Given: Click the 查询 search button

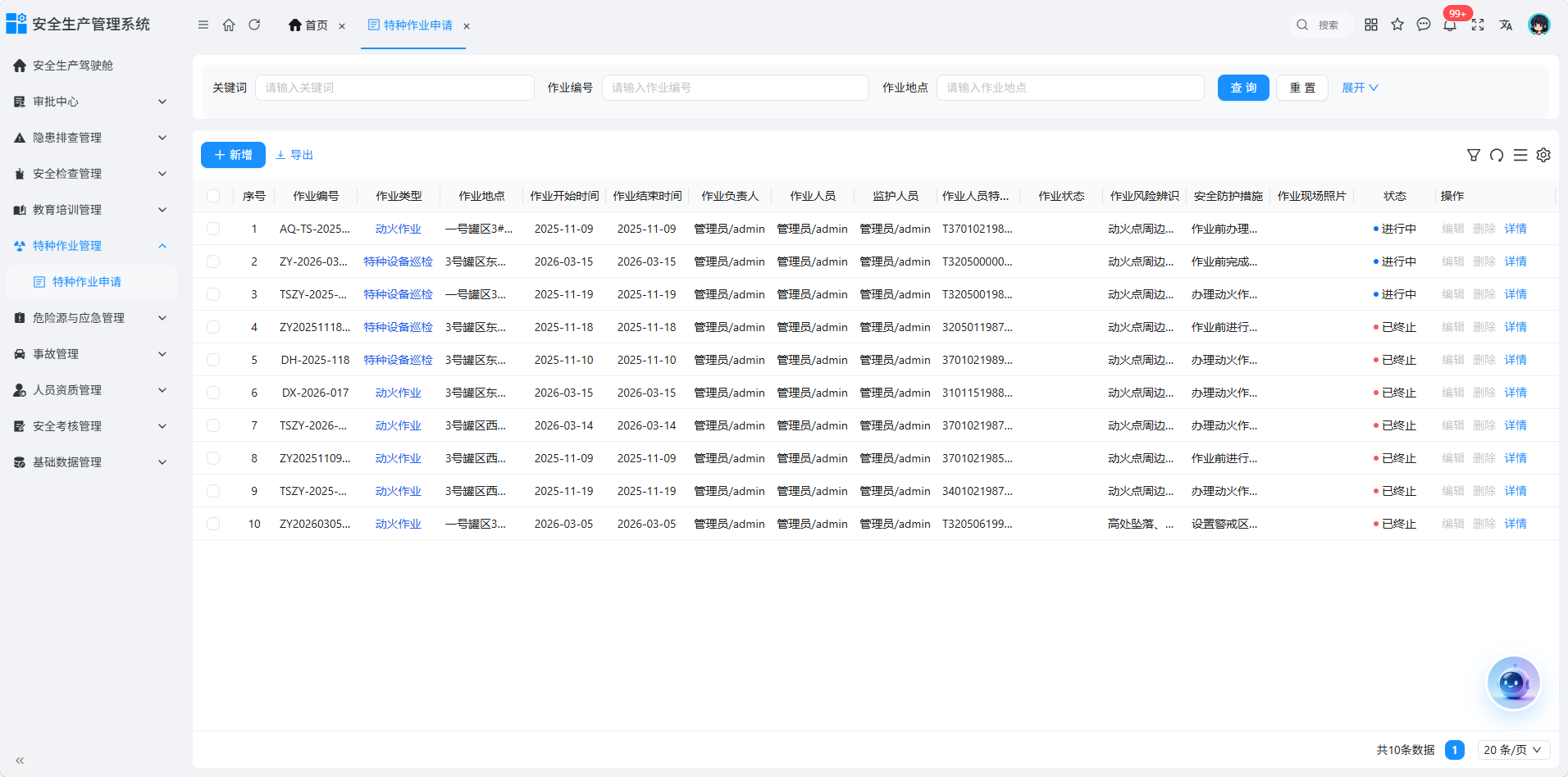Looking at the screenshot, I should coord(1243,88).
